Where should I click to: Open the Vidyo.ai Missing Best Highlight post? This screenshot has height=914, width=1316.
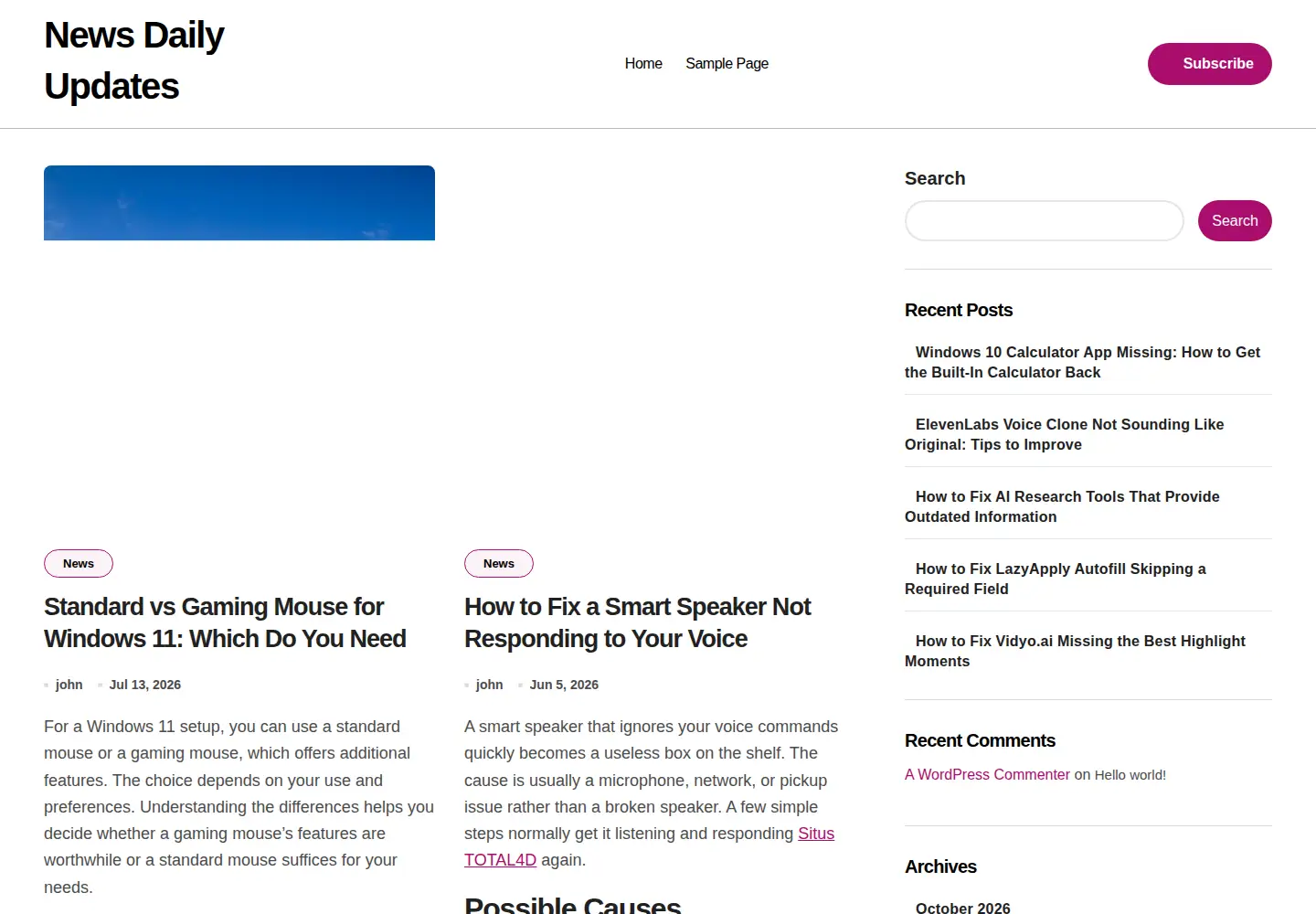1075,651
